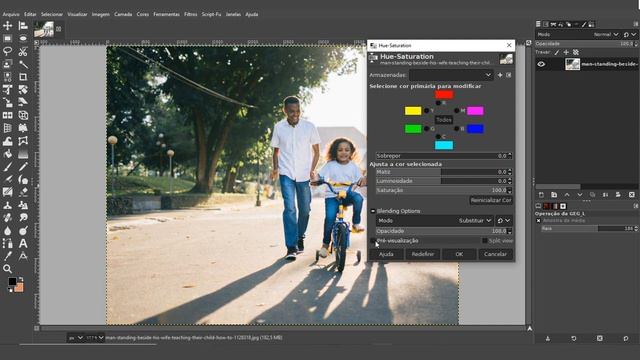Select the Bucket Fill tool
This screenshot has height=360, width=640.
pyautogui.click(x=7, y=154)
